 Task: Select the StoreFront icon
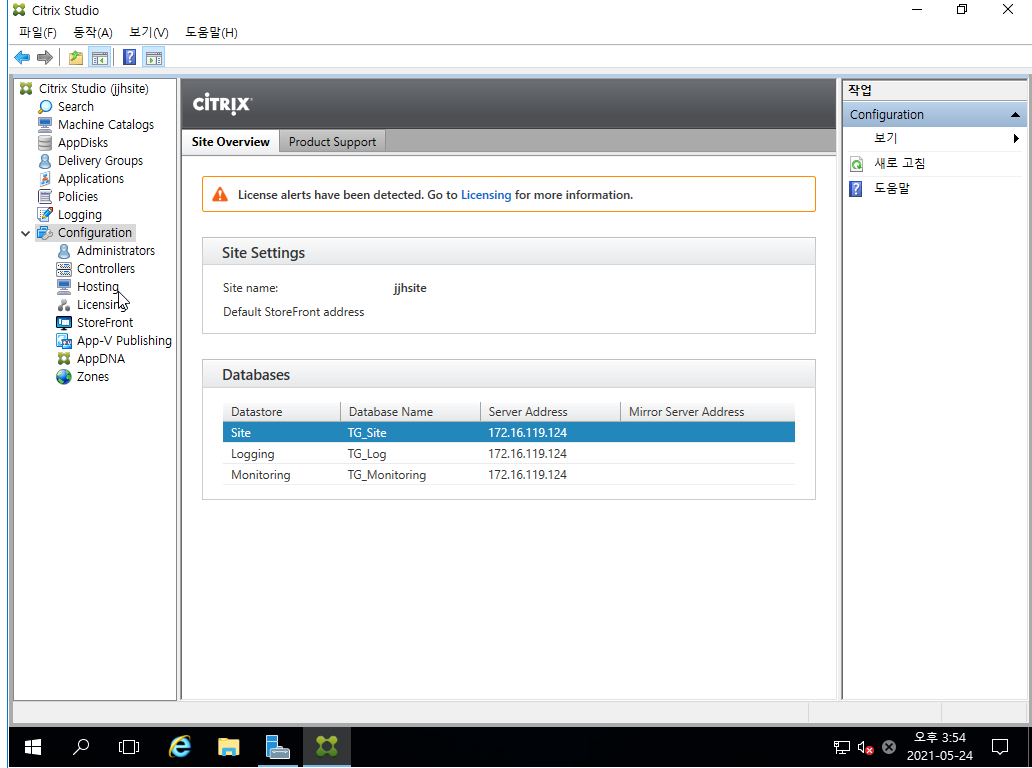click(x=64, y=322)
